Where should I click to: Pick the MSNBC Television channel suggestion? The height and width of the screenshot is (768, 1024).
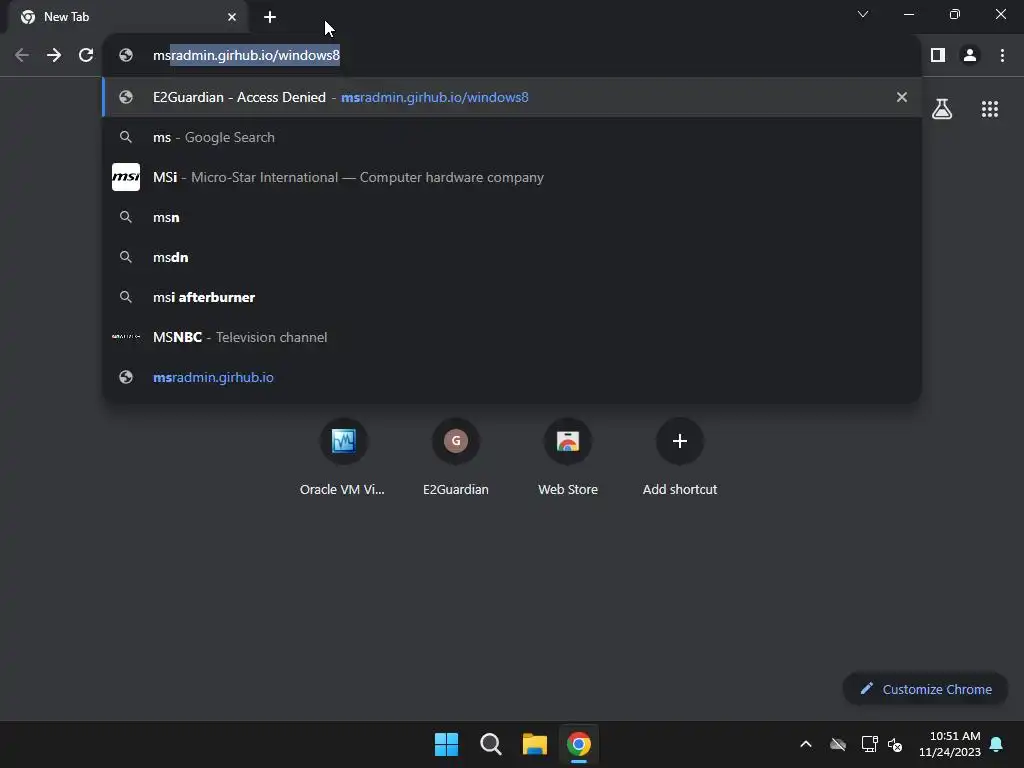click(x=512, y=337)
